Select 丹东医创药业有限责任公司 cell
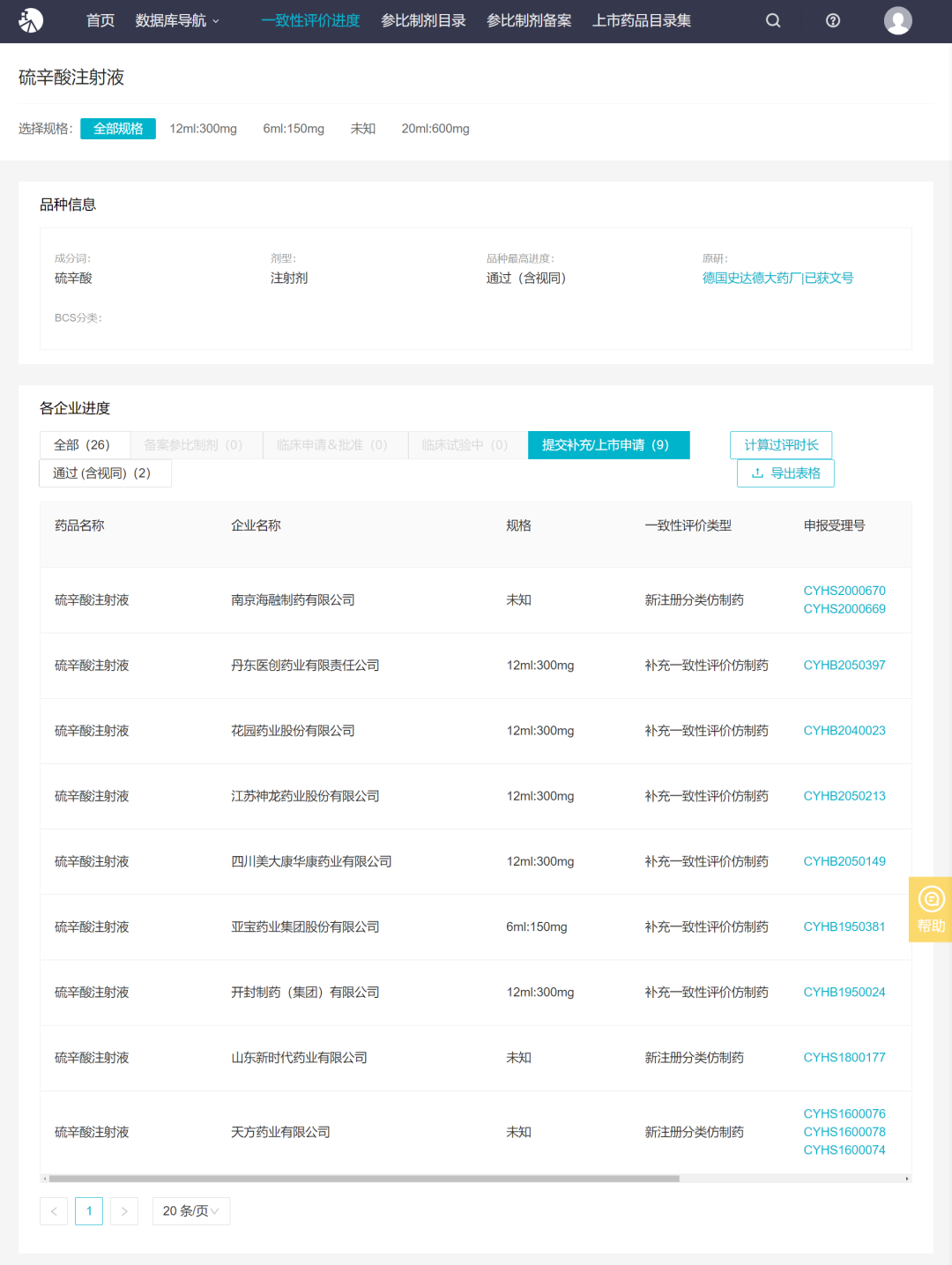The width and height of the screenshot is (952, 1265). pyautogui.click(x=305, y=666)
